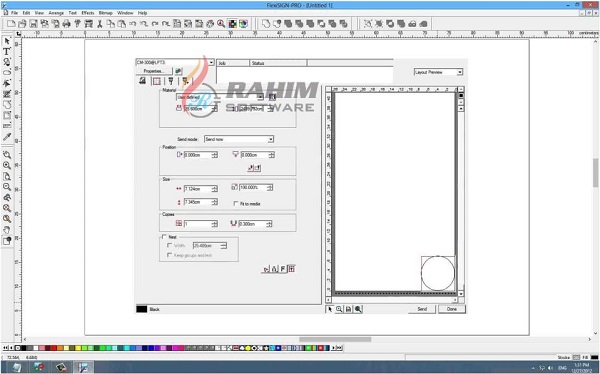This screenshot has height=374, width=600.
Task: Click the dark magnifier icon below preview
Action: (358, 309)
